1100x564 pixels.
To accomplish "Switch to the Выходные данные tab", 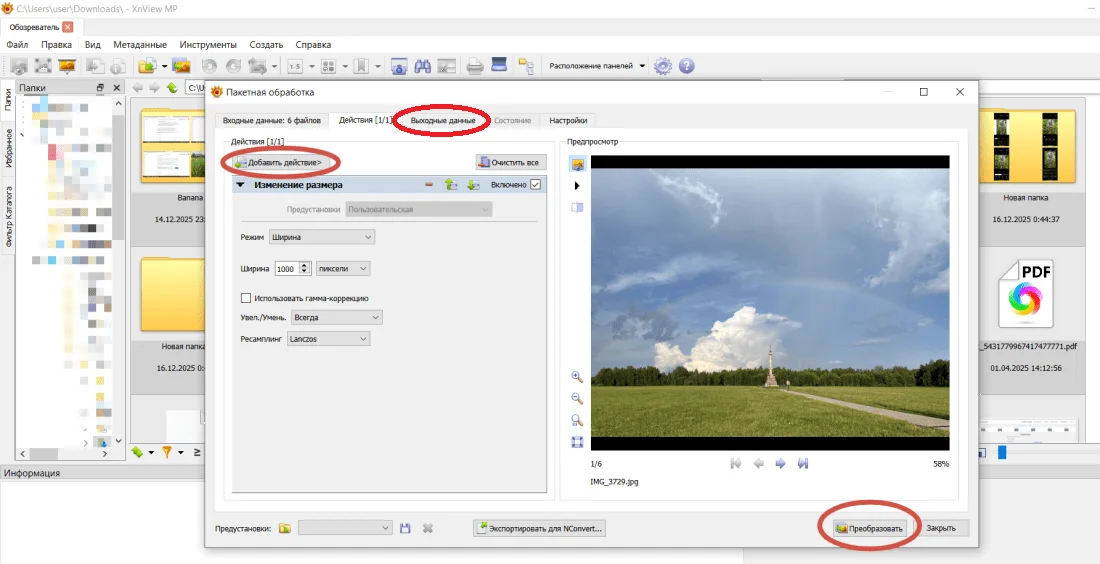I will click(x=443, y=121).
